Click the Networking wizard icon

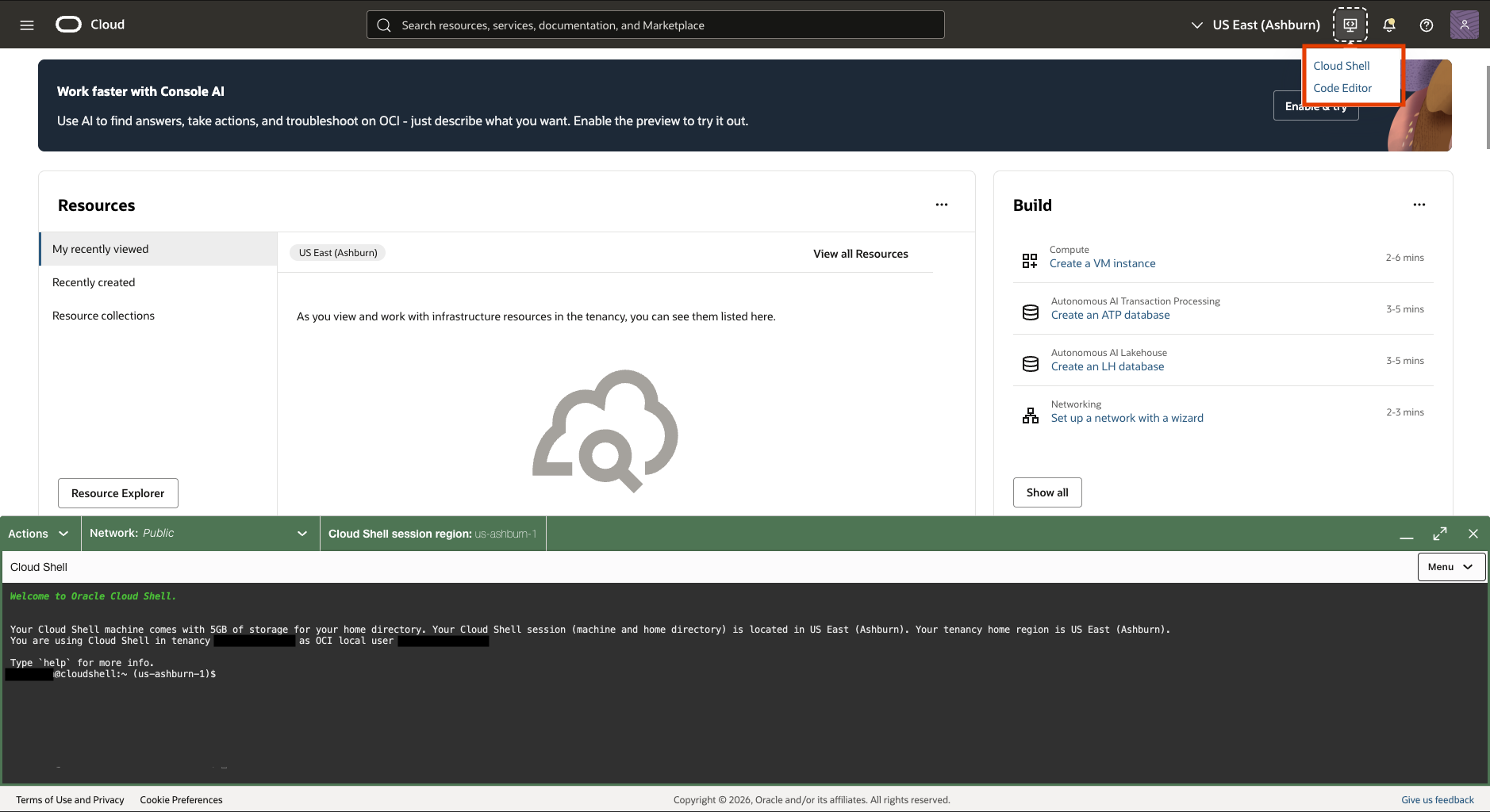tap(1031, 416)
